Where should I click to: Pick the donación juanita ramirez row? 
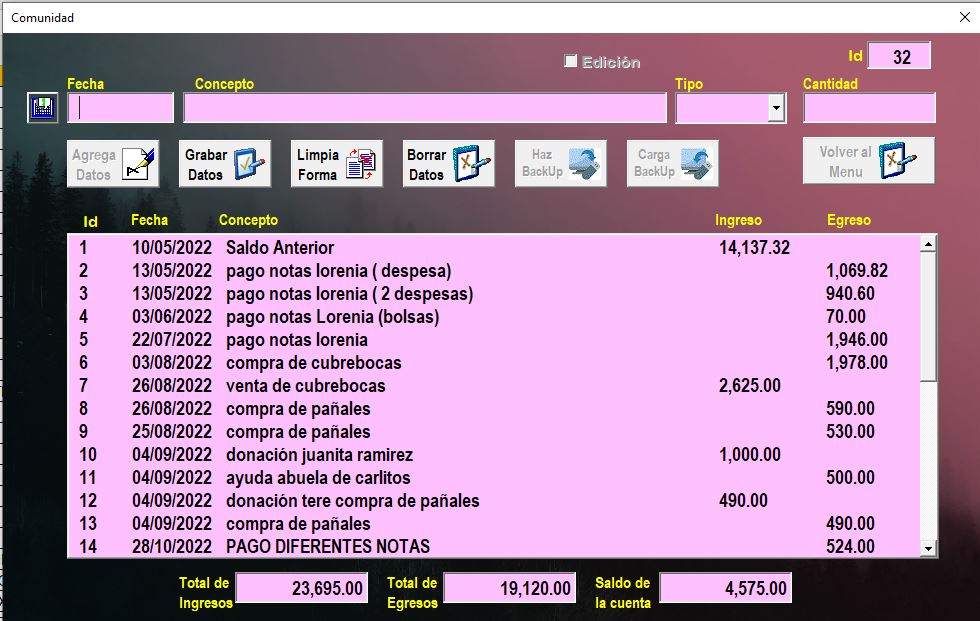(x=319, y=455)
